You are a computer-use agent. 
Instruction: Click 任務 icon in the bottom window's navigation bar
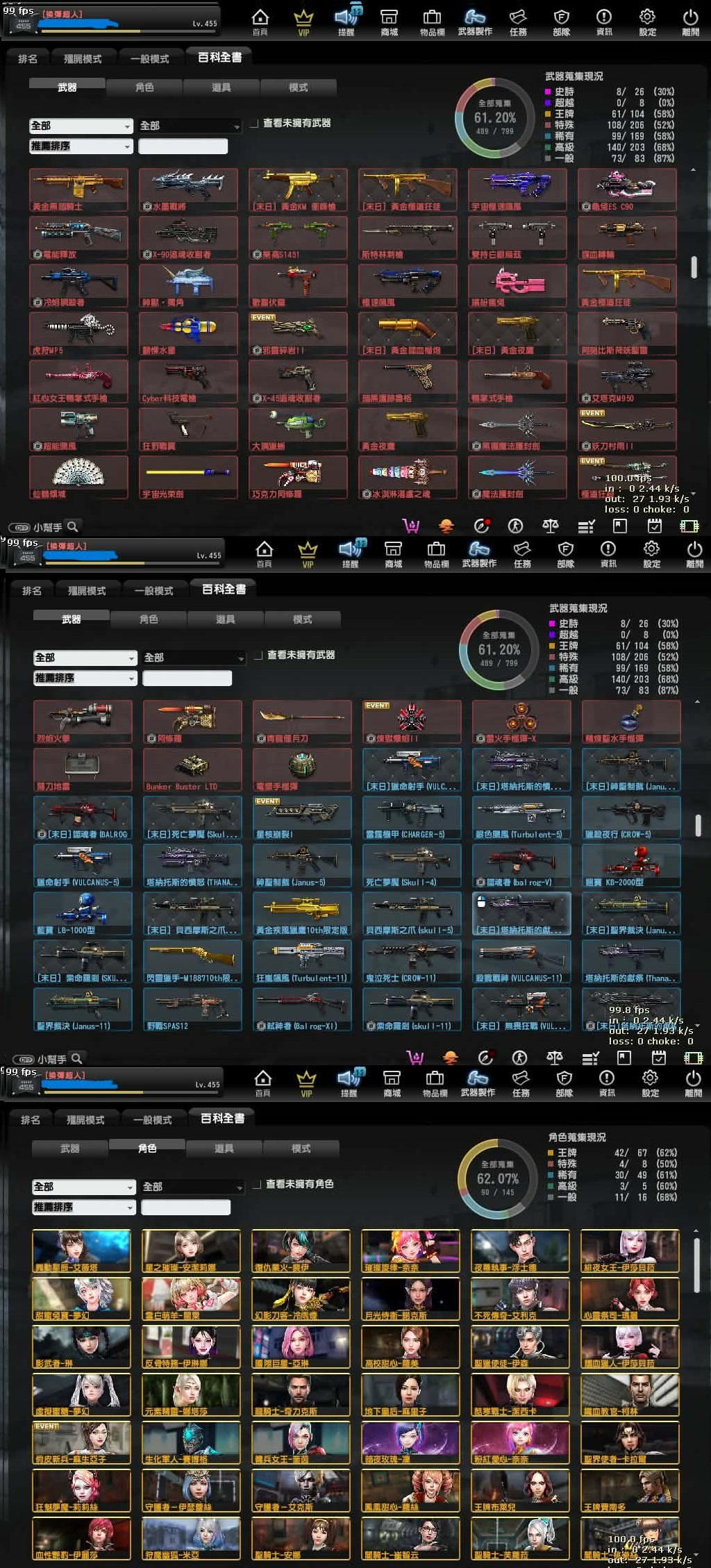coord(521,1082)
